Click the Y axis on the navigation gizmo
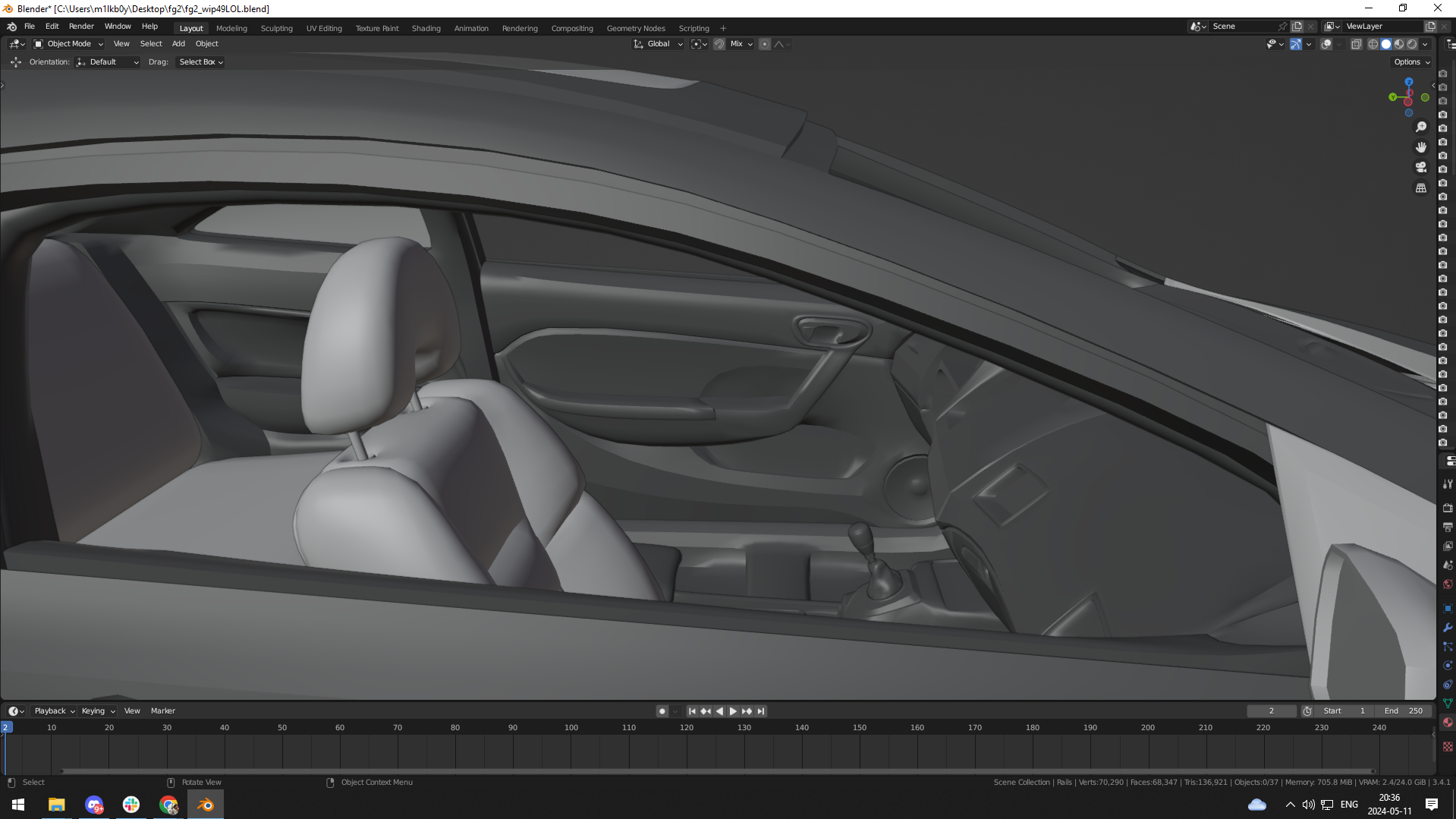 1392,97
